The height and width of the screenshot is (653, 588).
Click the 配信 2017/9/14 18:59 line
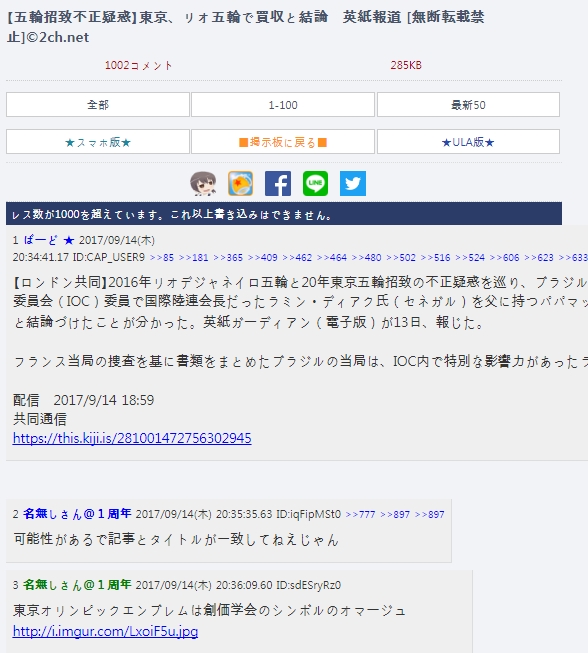click(x=84, y=400)
